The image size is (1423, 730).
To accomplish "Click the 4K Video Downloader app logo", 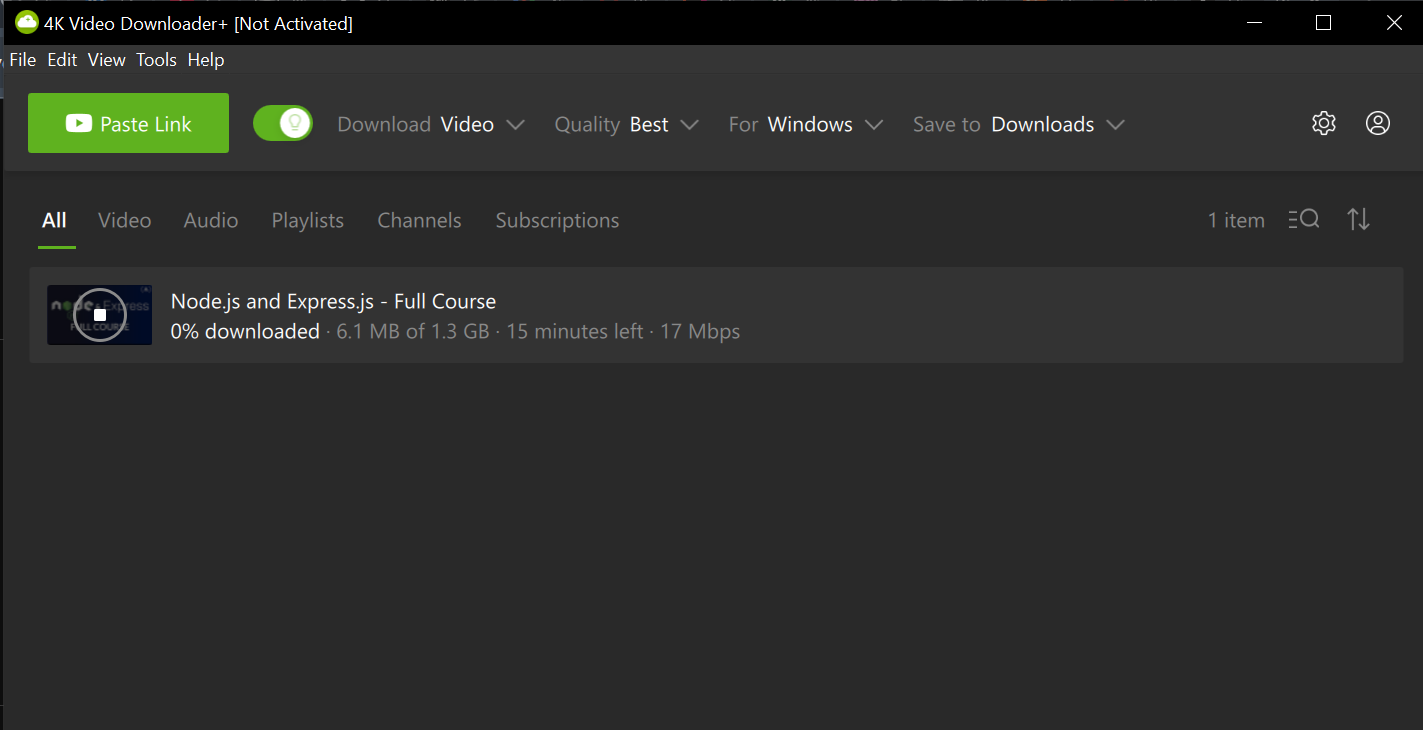I will coord(26,22).
